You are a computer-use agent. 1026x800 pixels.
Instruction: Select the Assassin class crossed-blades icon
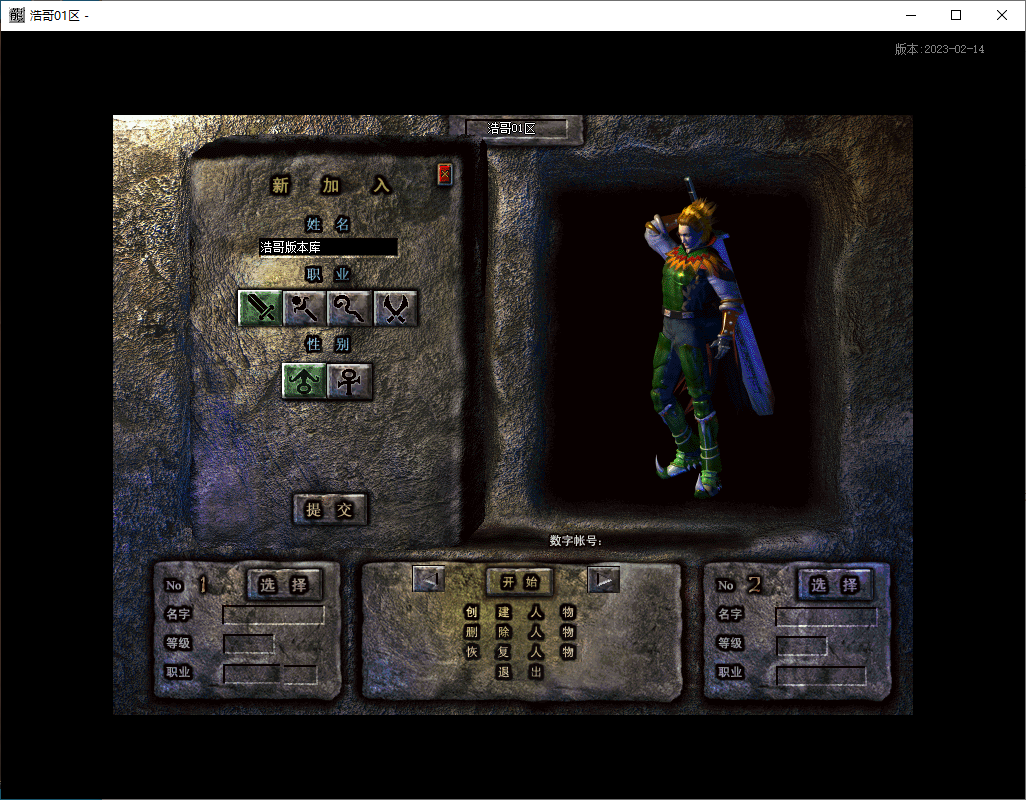click(395, 308)
